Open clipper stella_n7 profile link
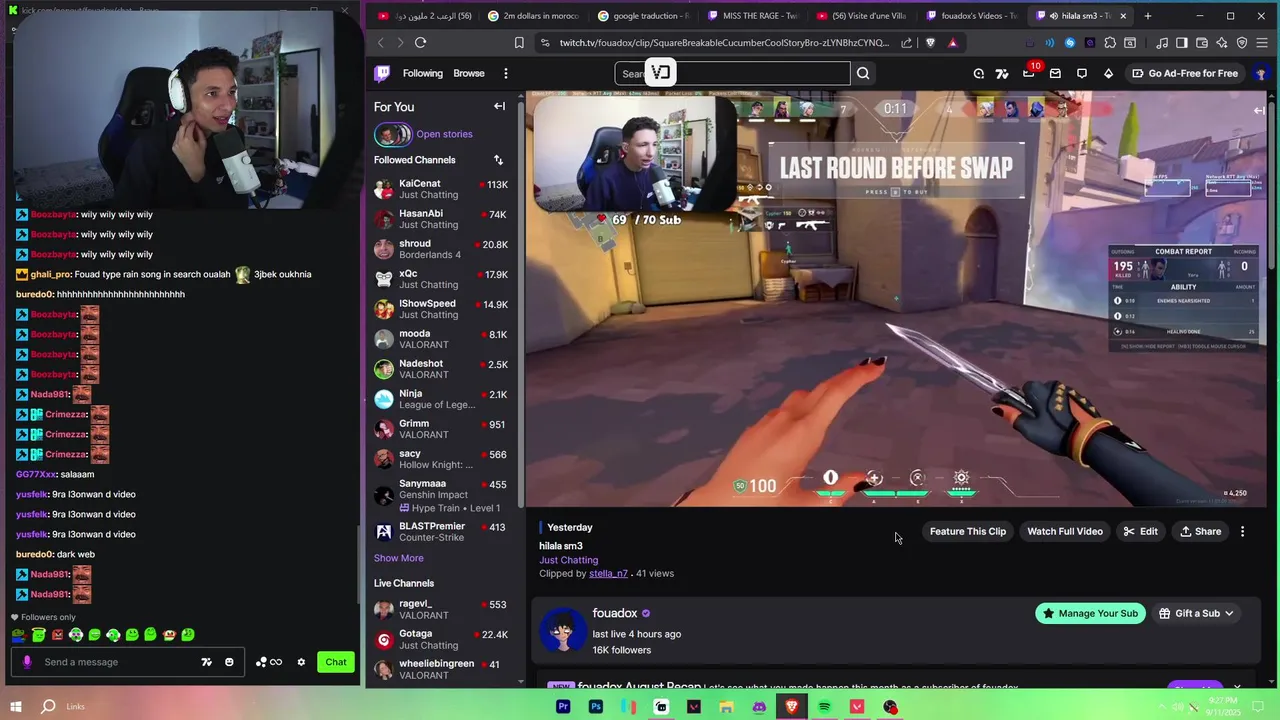 (x=608, y=574)
